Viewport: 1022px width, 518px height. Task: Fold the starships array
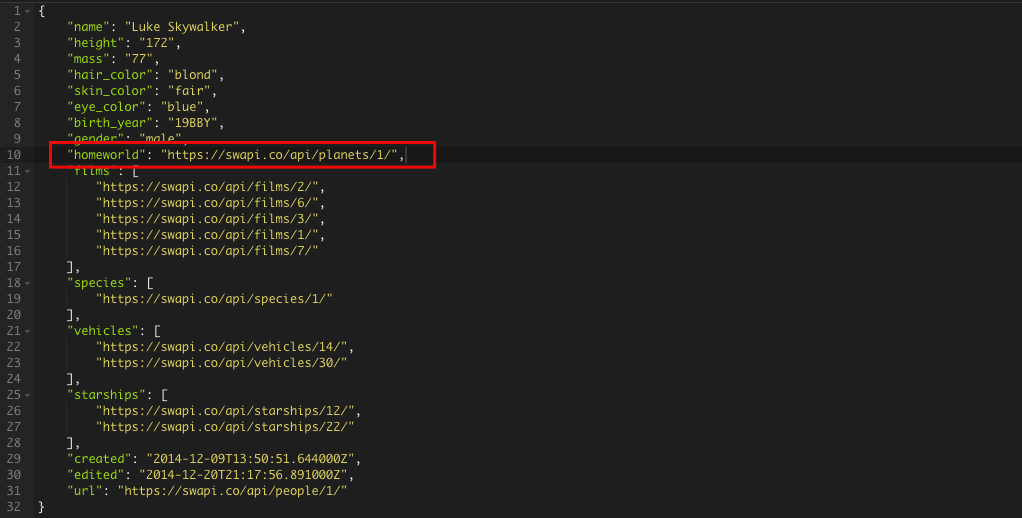coord(27,395)
